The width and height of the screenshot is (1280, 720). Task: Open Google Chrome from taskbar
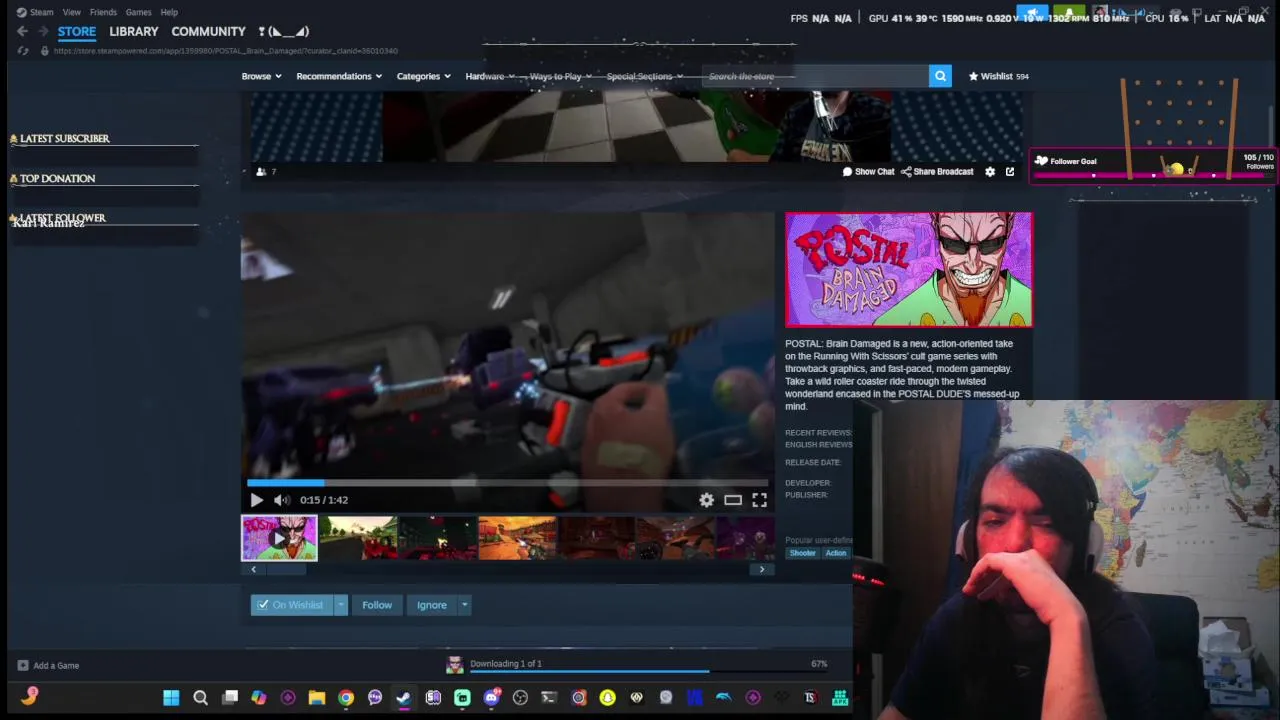[346, 698]
